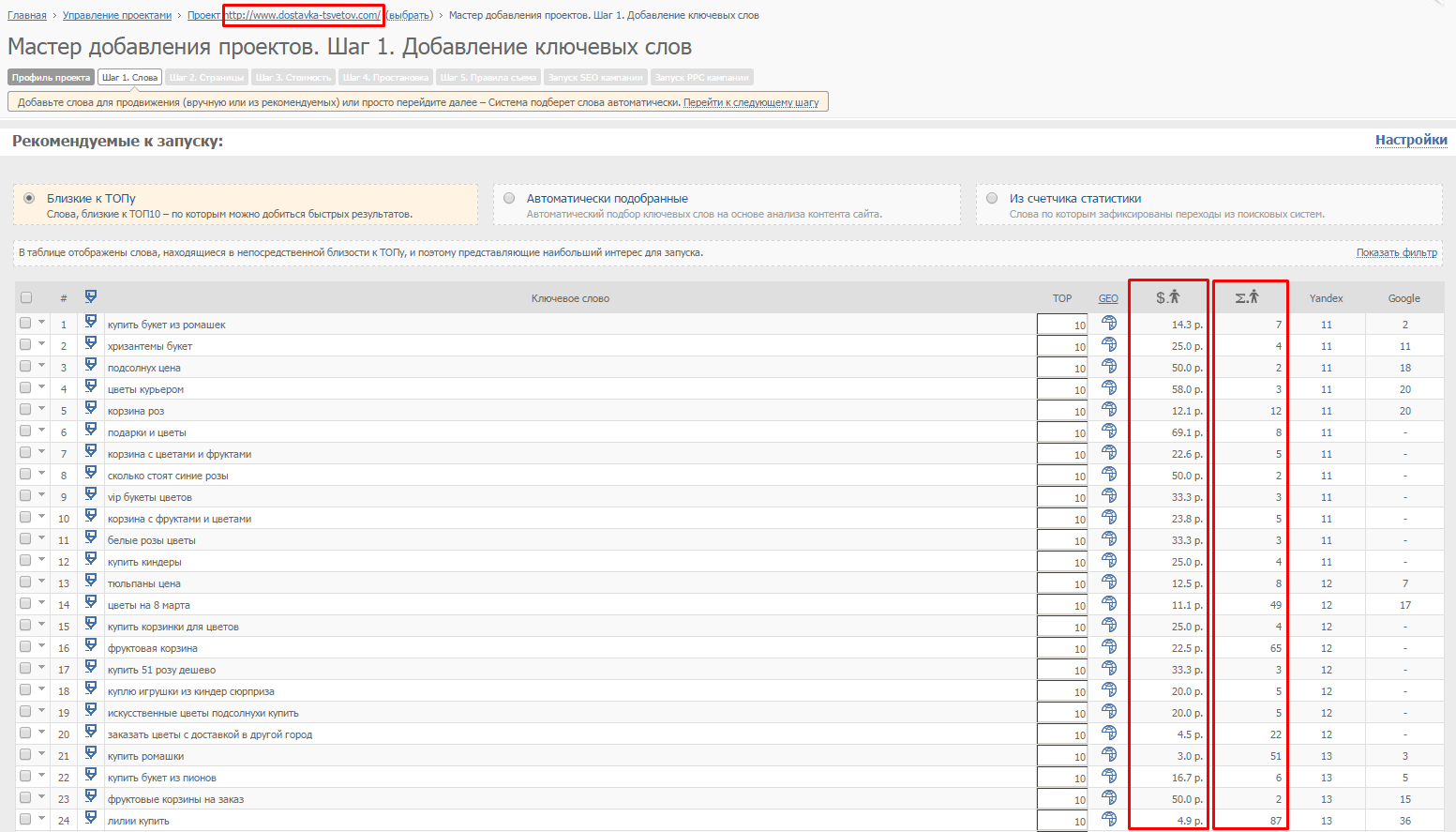Screen dimensions: 1456x832
Task: Click keyword text 'искусственные цветы подсолнухи купить'
Action: click(203, 713)
